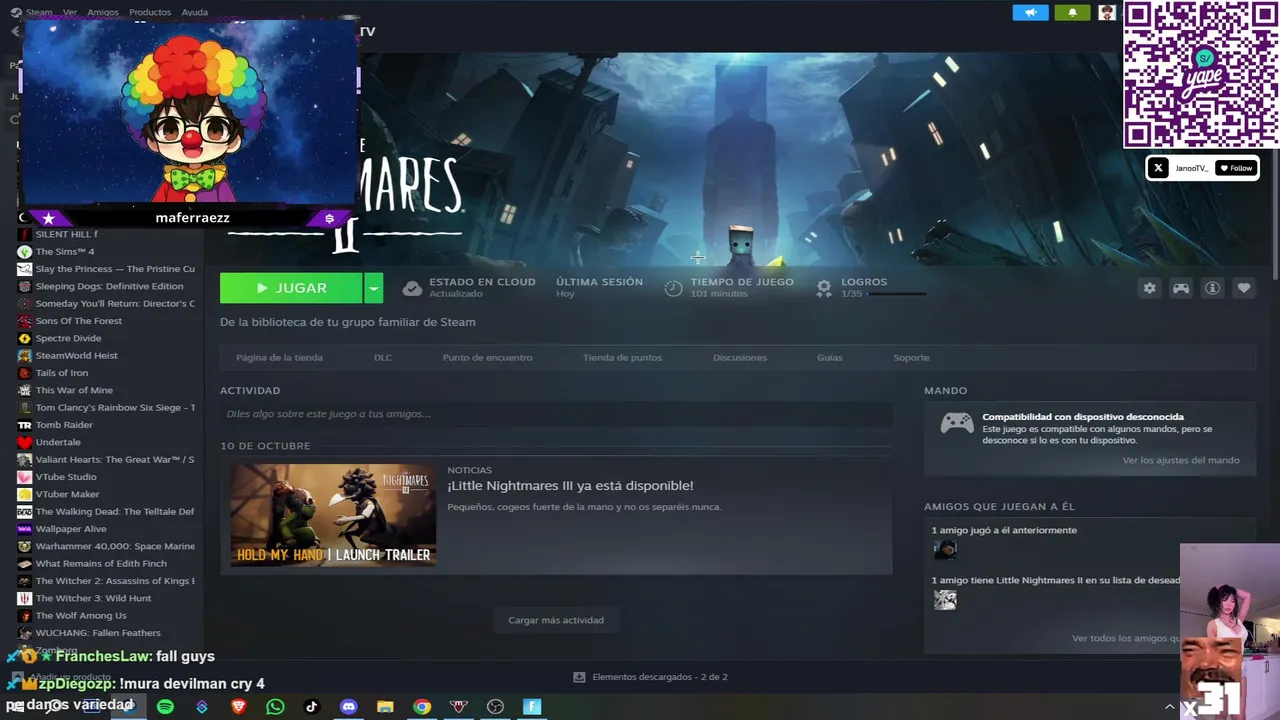Viewport: 1280px width, 720px height.
Task: Click the controller icon in Mando panel
Action: point(957,423)
